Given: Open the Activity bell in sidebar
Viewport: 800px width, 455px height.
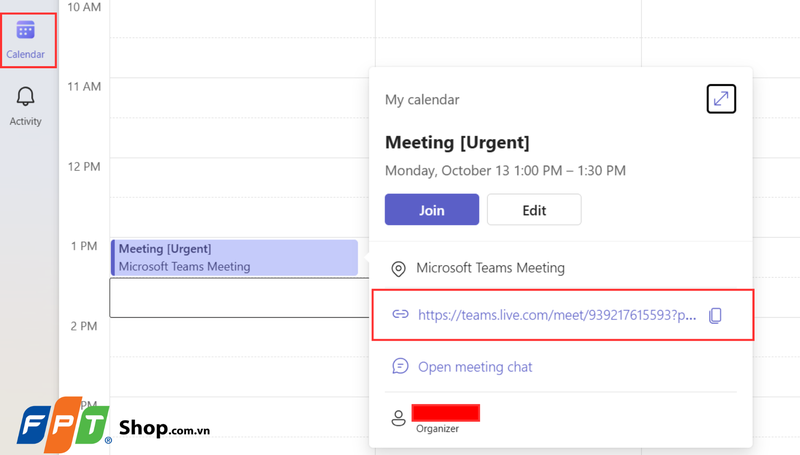Looking at the screenshot, I should pos(26,107).
